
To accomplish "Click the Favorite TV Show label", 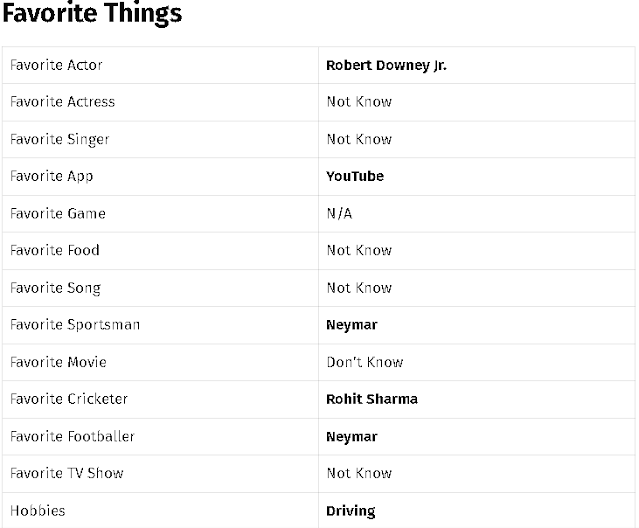I will (x=67, y=473).
